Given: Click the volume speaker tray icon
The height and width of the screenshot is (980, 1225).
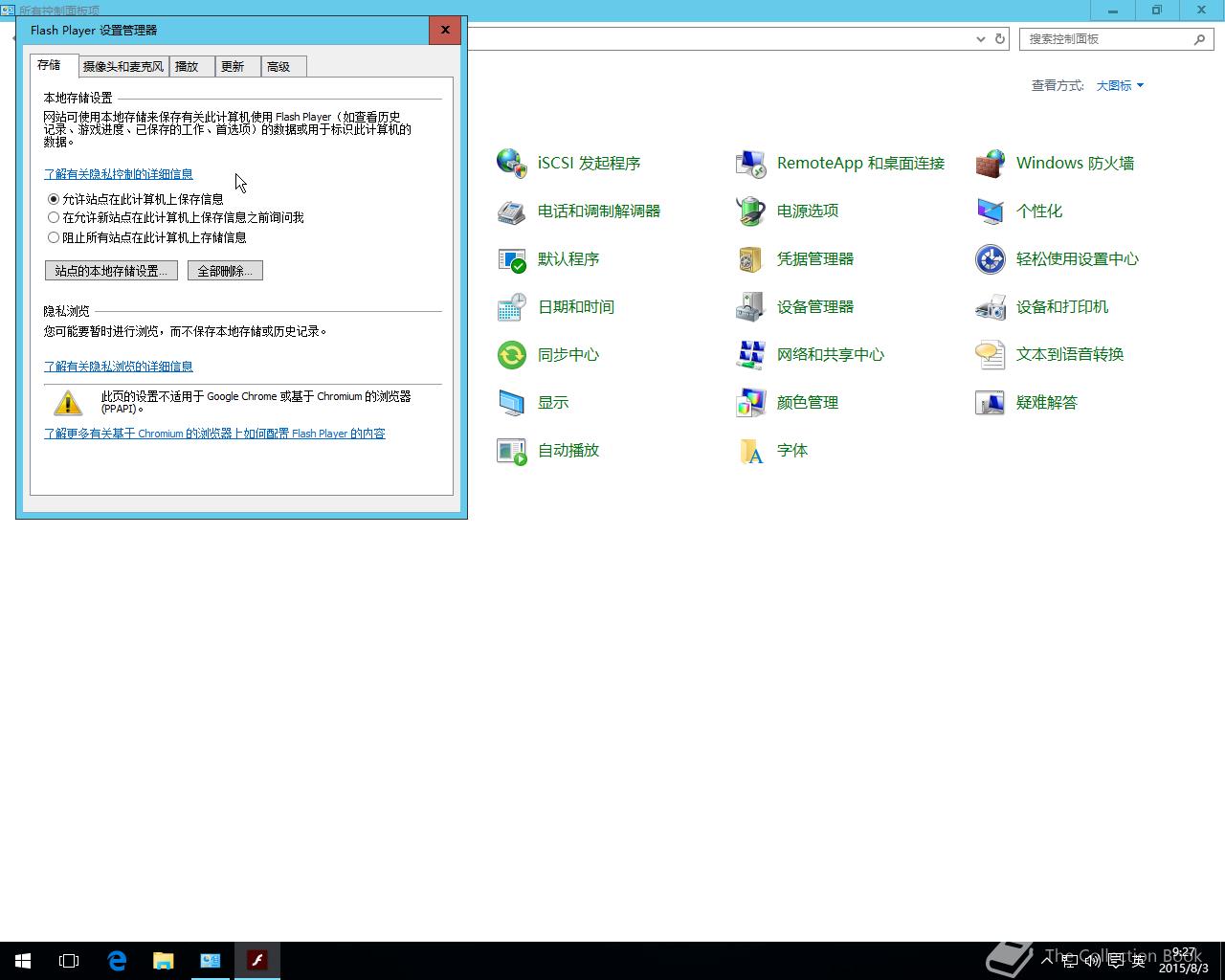Looking at the screenshot, I should [x=1092, y=961].
